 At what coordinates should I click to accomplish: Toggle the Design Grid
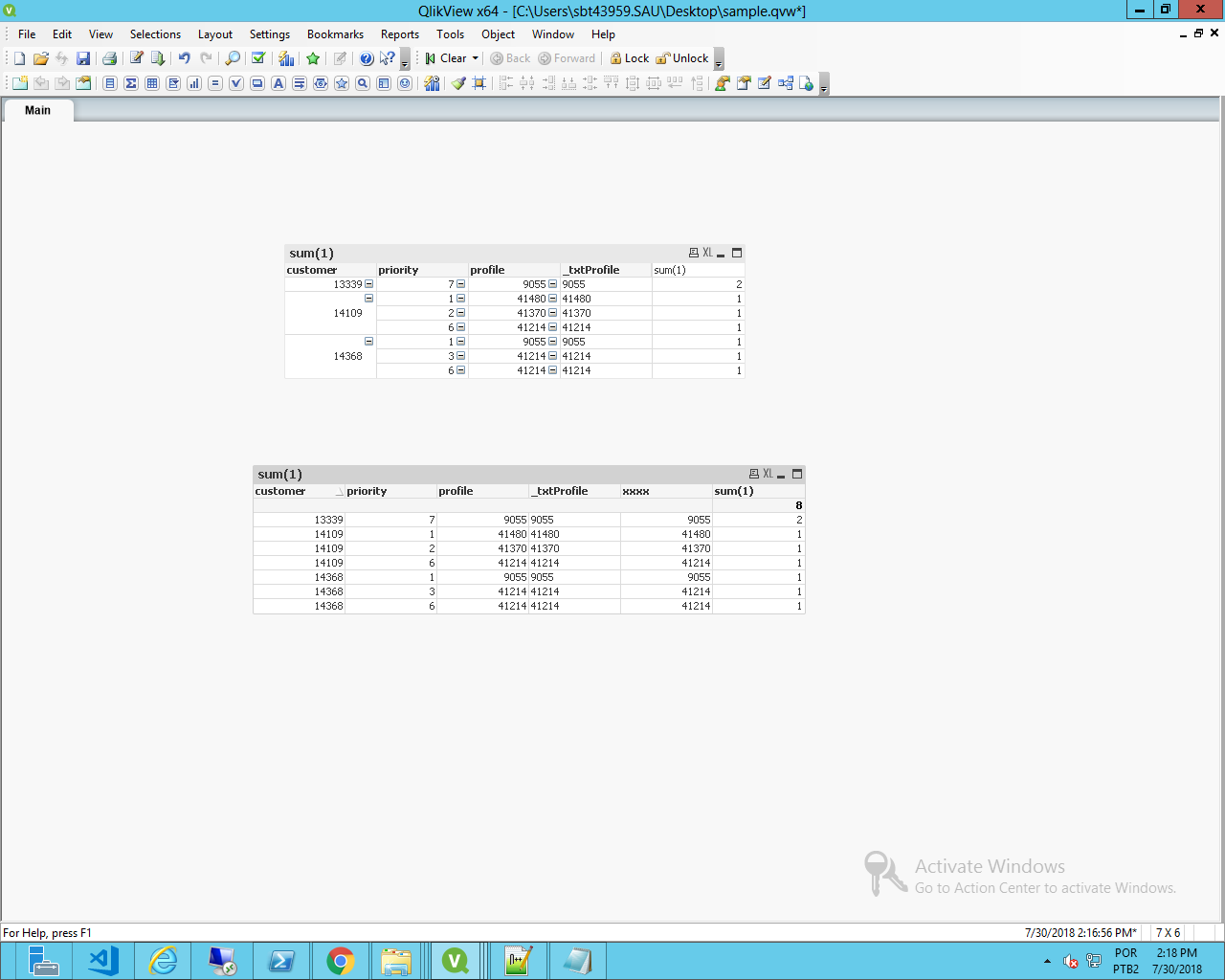pos(479,83)
